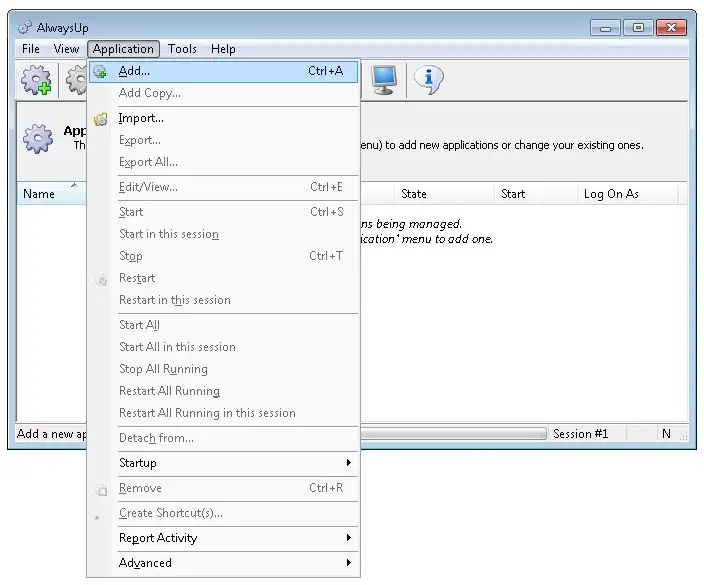The image size is (704, 585).
Task: Select Stop All Running entry
Action: pyautogui.click(x=224, y=369)
